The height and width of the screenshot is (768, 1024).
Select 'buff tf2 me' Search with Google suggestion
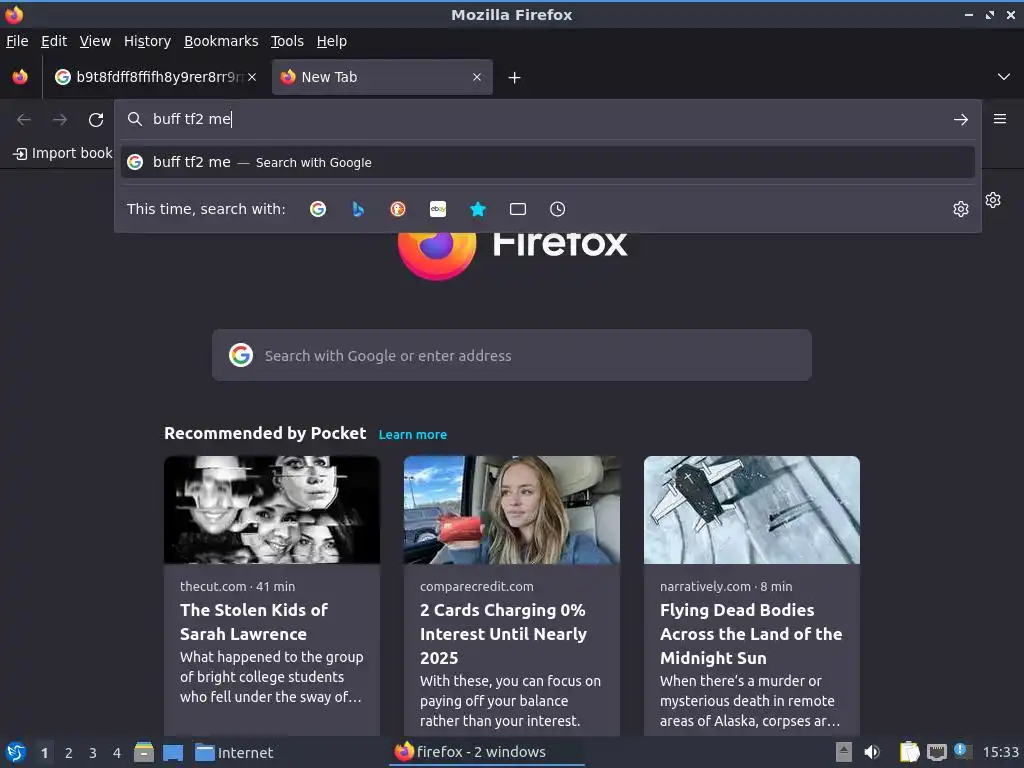tap(547, 162)
